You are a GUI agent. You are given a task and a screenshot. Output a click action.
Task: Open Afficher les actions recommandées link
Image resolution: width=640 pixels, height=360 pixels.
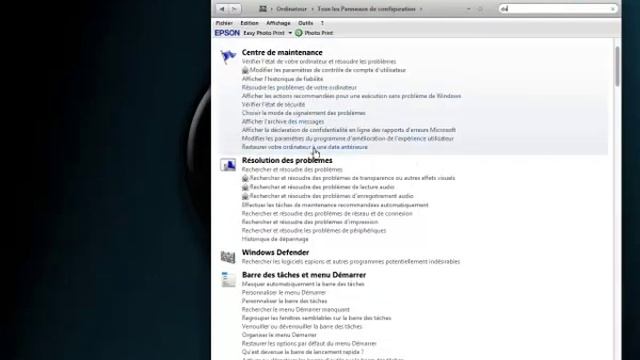351,96
